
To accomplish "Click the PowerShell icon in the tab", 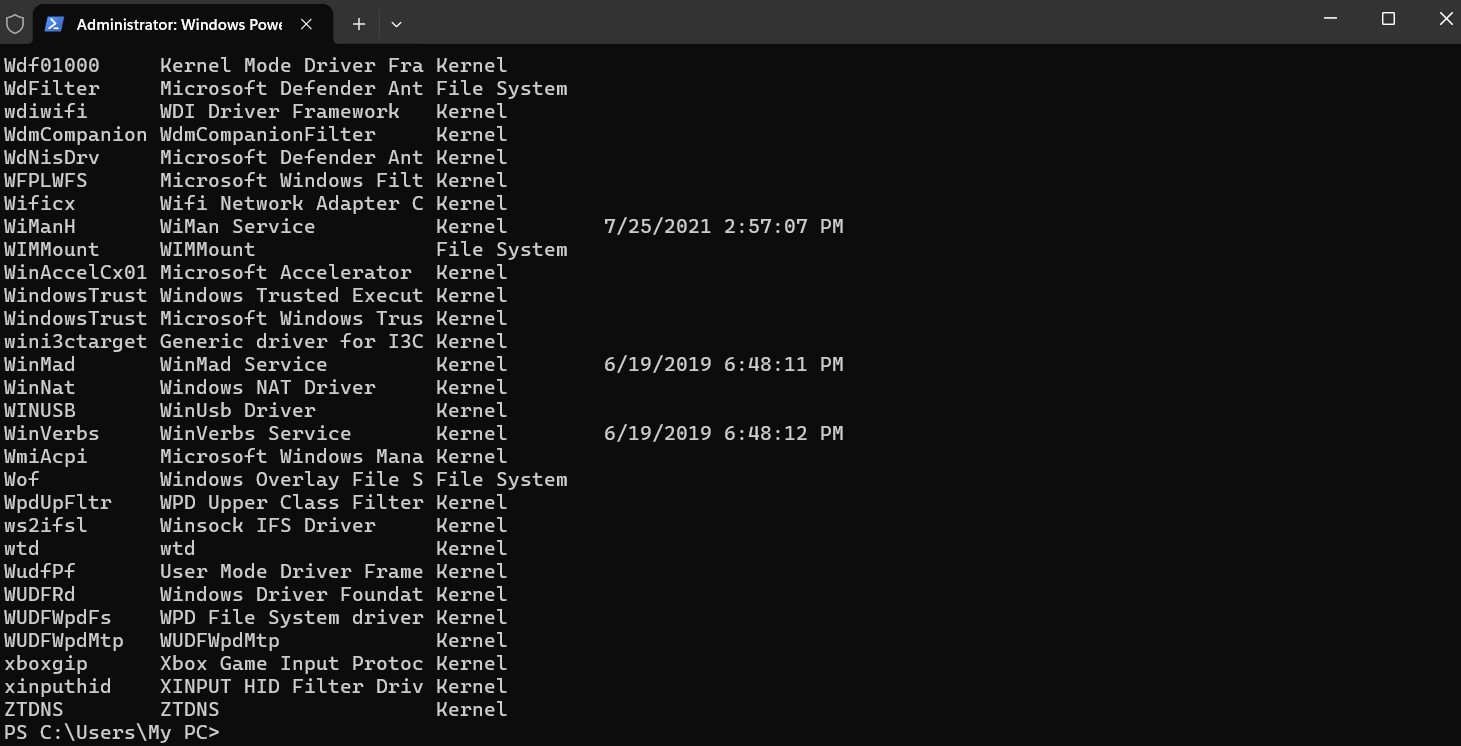I will (x=55, y=24).
